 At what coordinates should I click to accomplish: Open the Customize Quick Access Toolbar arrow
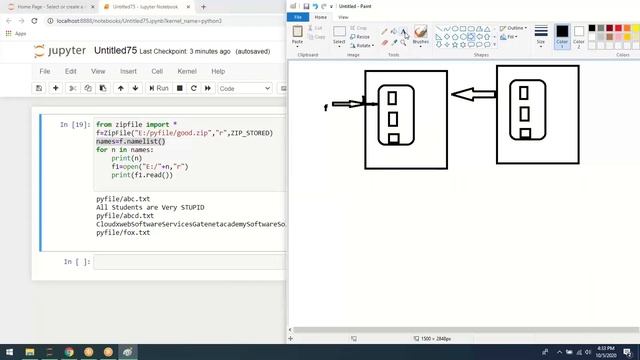tap(331, 6)
